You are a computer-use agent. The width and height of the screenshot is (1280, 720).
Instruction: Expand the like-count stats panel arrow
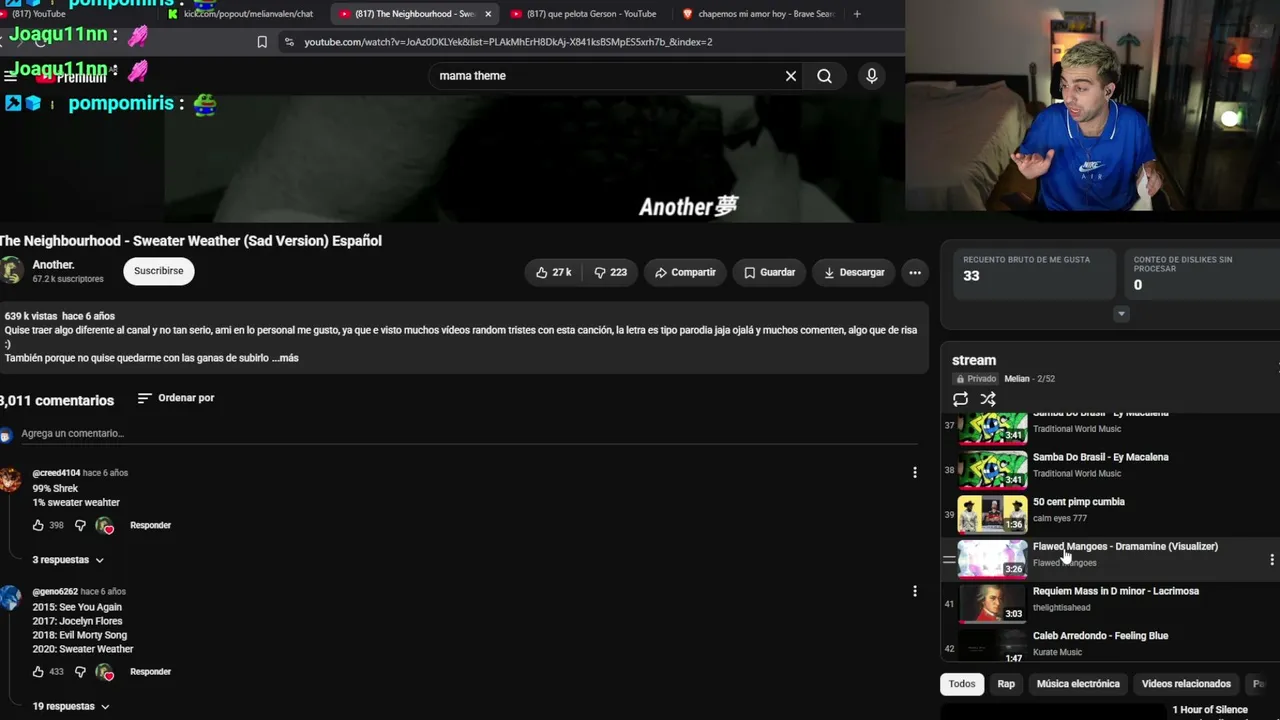pos(1121,314)
